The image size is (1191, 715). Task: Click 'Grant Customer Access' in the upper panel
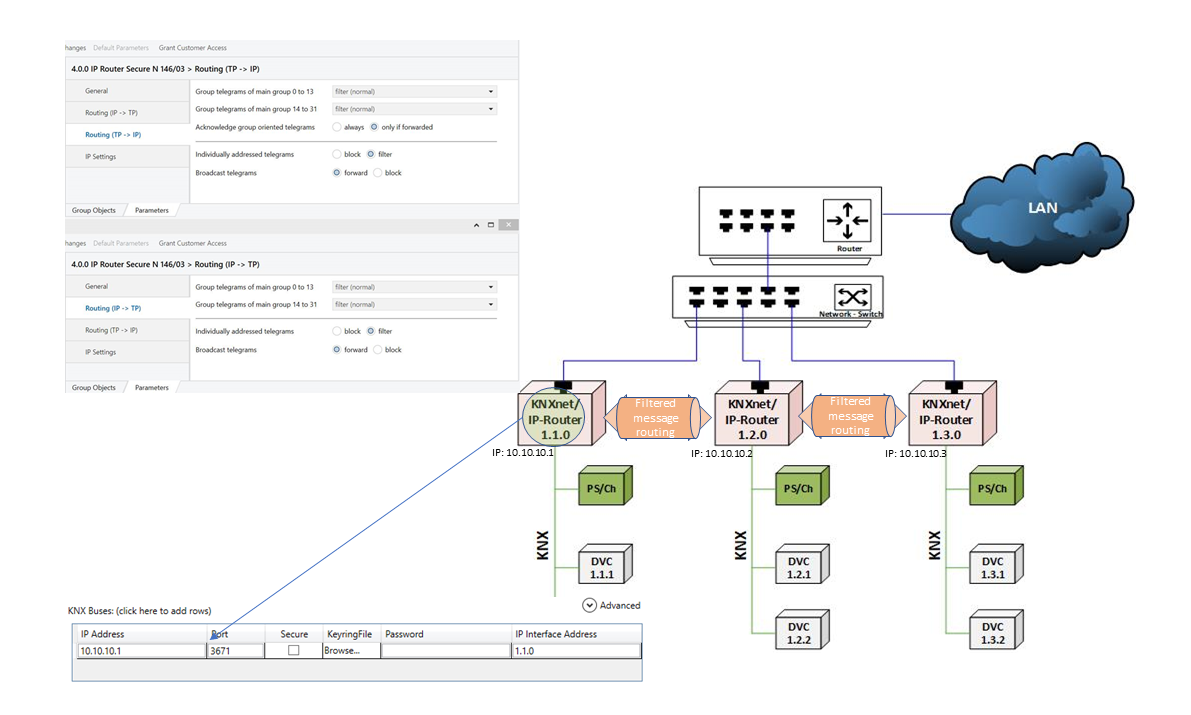coord(192,47)
